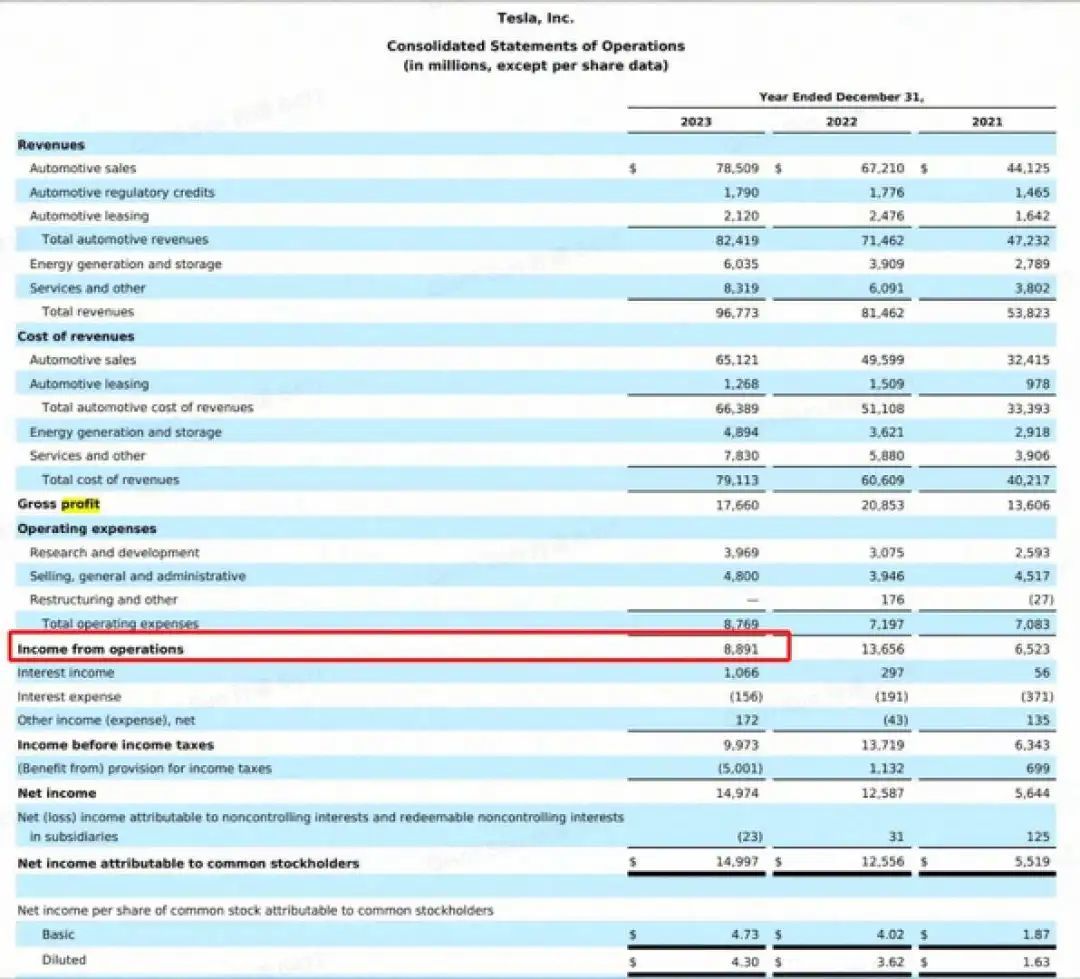Select the 2023 column header
The image size is (1080, 979).
click(x=696, y=122)
